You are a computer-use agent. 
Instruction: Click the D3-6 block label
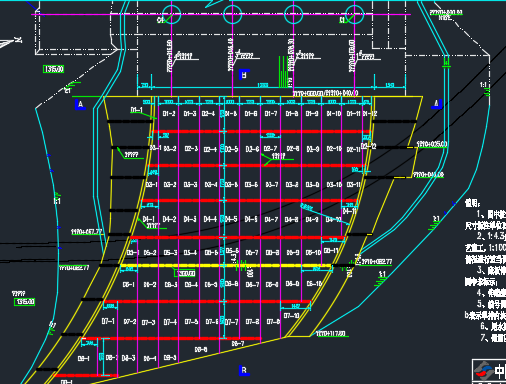click(251, 184)
